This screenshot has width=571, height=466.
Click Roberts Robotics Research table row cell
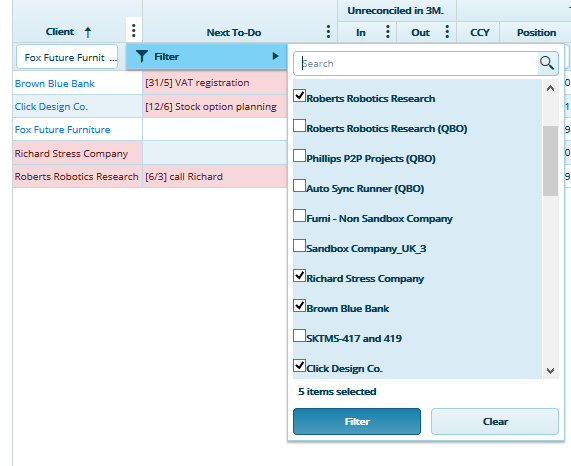[x=78, y=177]
